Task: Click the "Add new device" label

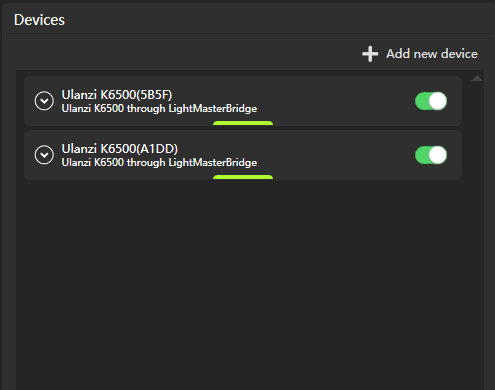Action: coord(432,54)
